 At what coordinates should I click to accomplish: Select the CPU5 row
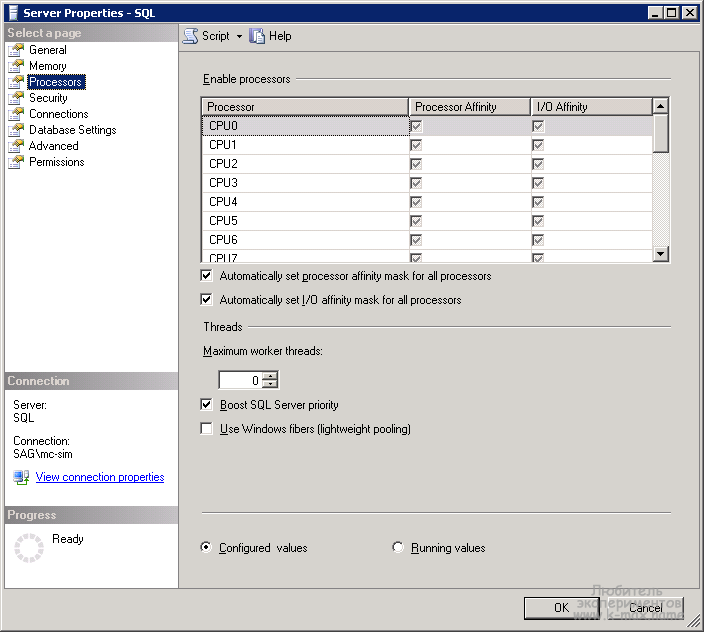(427, 221)
